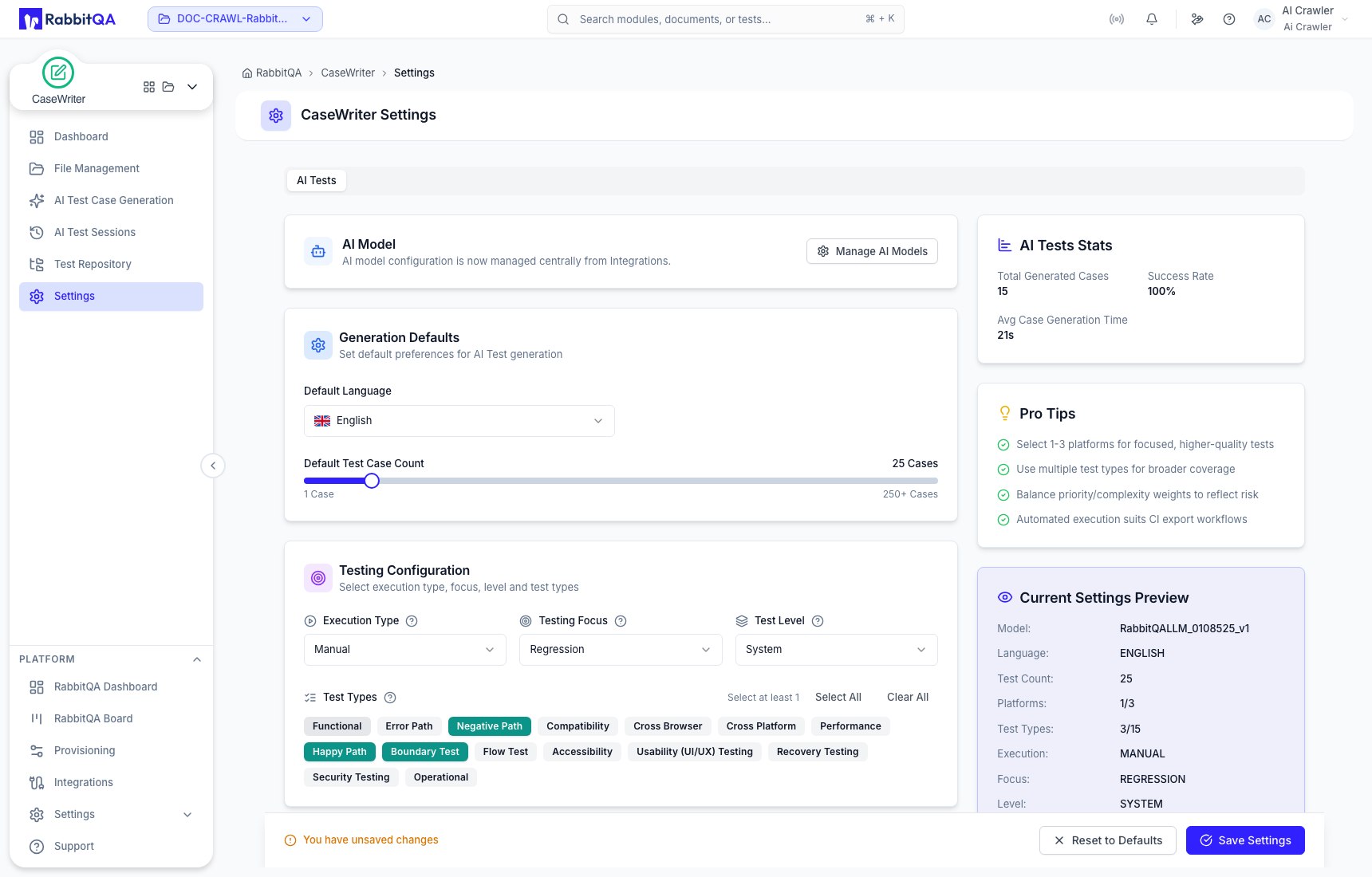Image resolution: width=1372 pixels, height=877 pixels.
Task: Click the search magnifier icon
Action: (563, 19)
